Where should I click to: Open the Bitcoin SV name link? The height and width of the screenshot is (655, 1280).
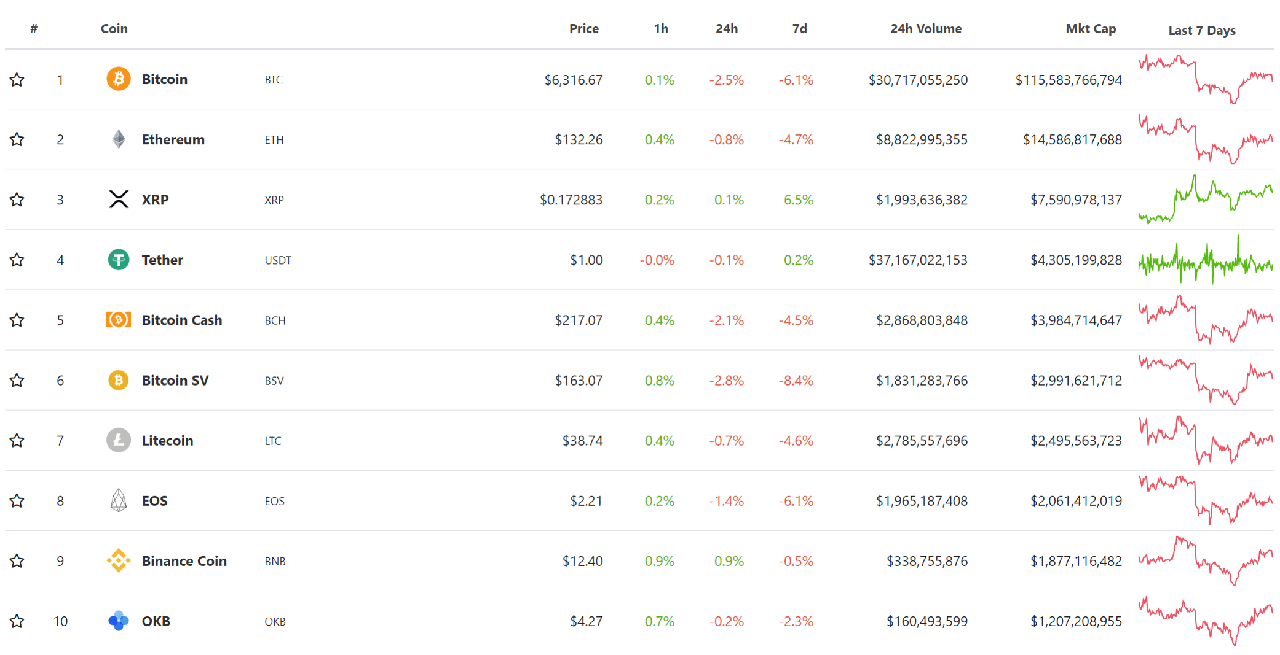[x=175, y=380]
